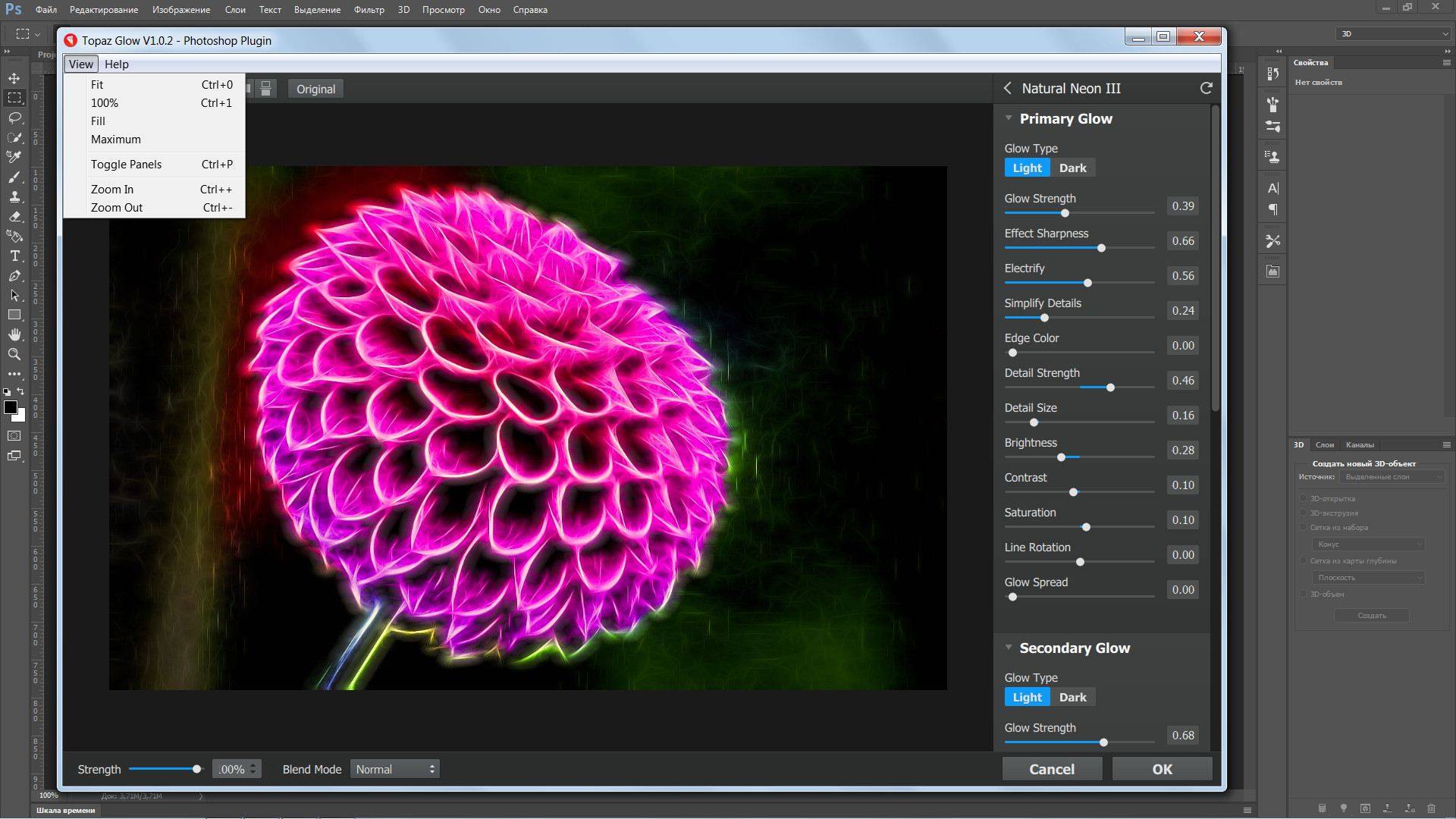Choose Fit from the View menu

pos(155,85)
